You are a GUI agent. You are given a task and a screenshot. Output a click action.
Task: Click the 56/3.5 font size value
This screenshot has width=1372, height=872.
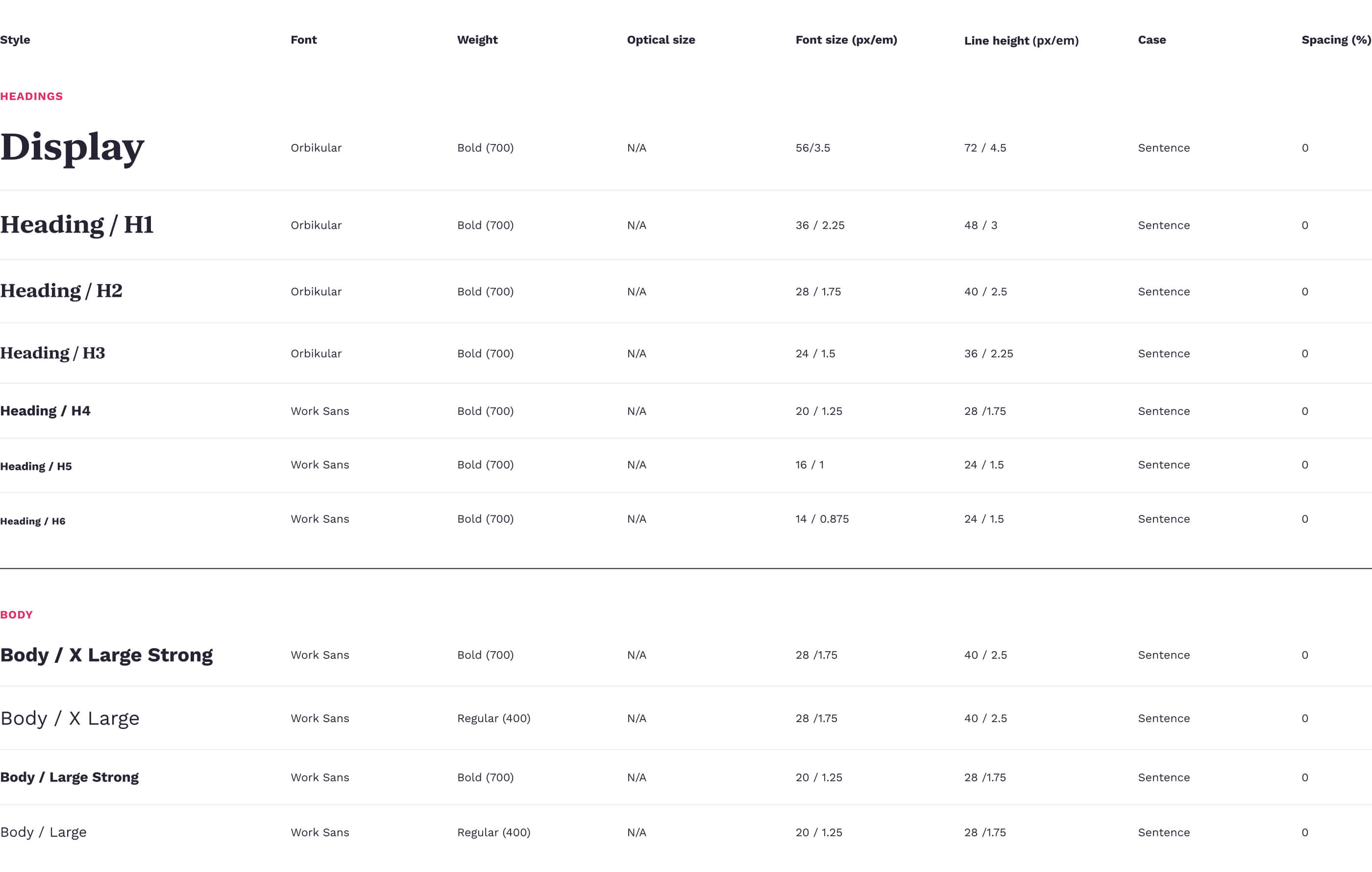tap(812, 148)
